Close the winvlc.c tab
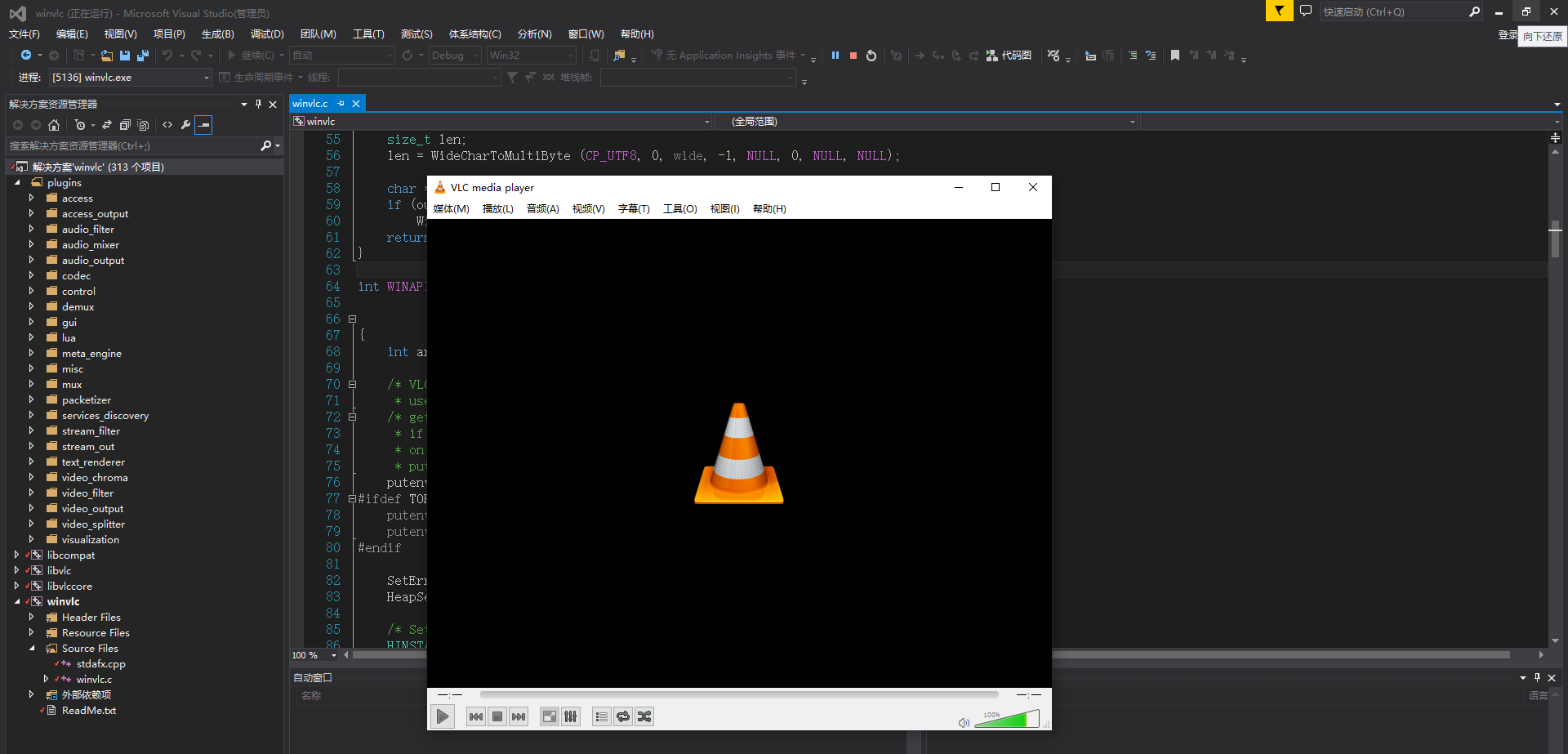Screen dimensions: 1568x754 tap(356, 104)
